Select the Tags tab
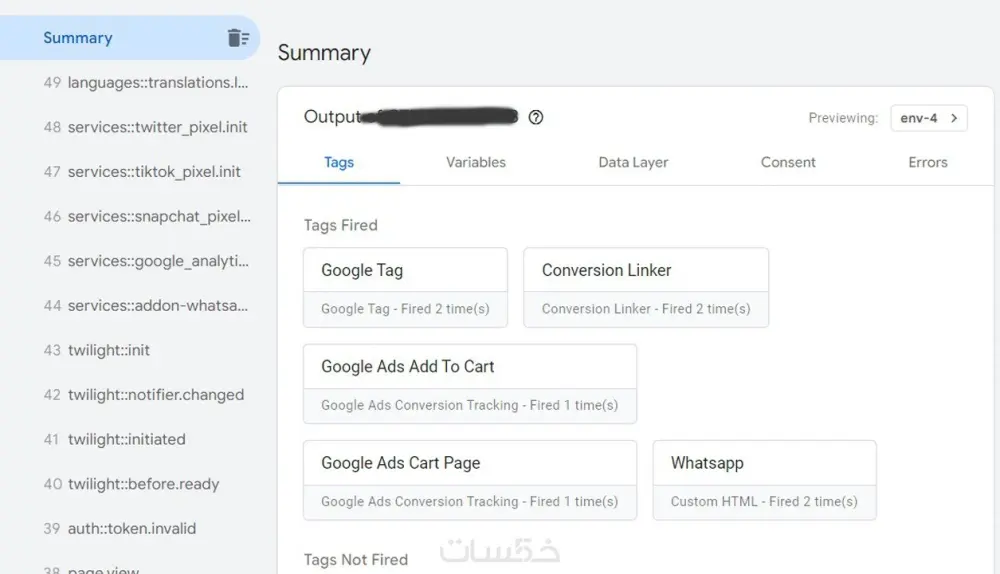 pos(339,162)
